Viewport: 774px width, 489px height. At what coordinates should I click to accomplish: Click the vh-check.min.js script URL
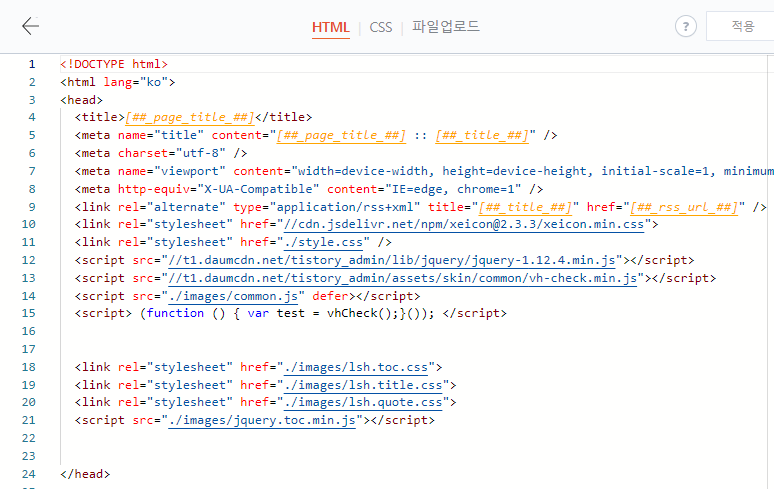pyautogui.click(x=403, y=278)
